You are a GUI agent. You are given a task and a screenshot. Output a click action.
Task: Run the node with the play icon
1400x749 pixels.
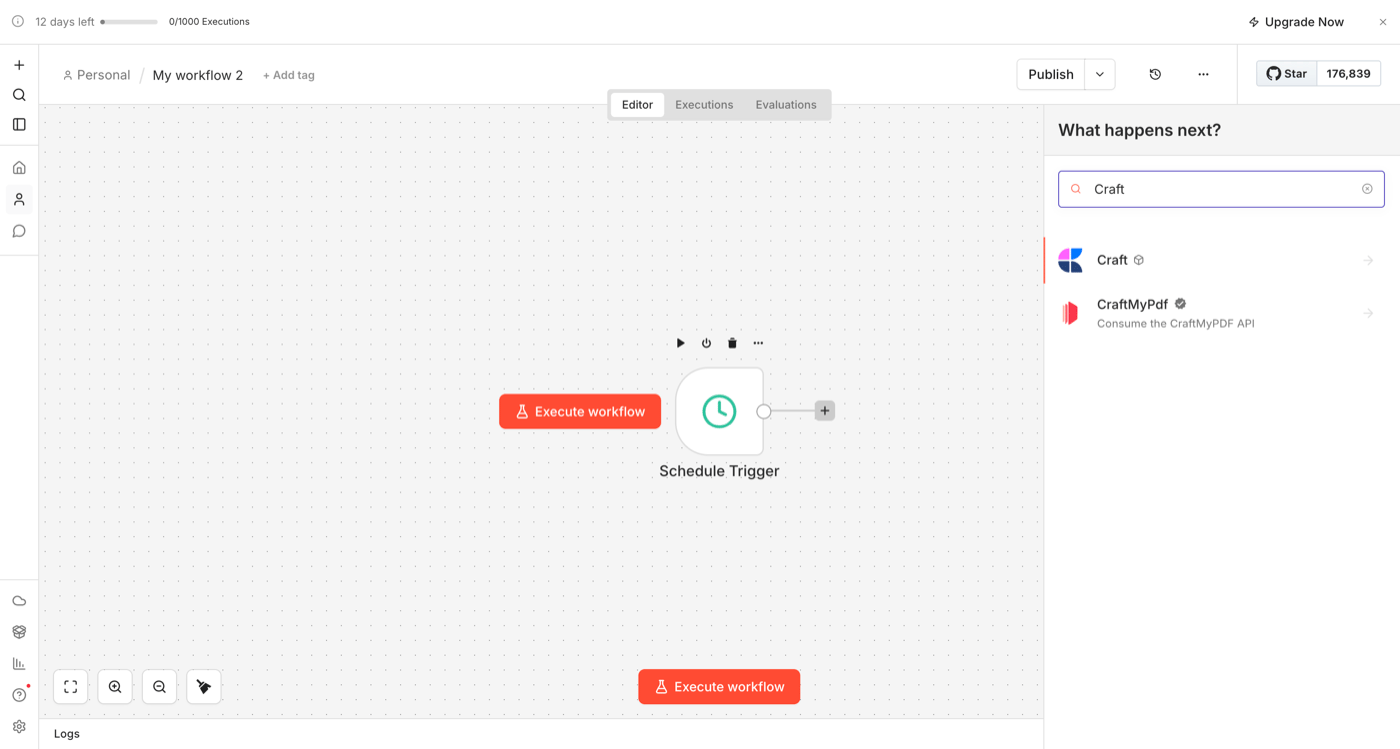click(680, 343)
